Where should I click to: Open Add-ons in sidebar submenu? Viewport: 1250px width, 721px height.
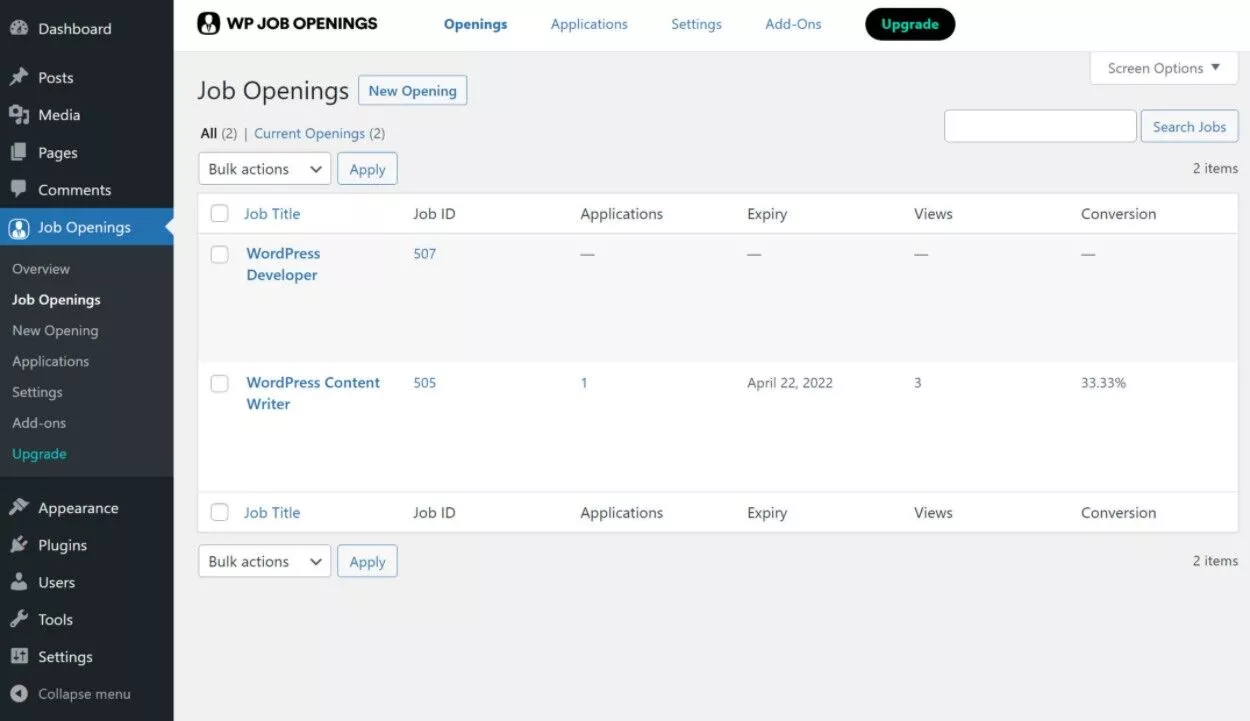coord(39,423)
